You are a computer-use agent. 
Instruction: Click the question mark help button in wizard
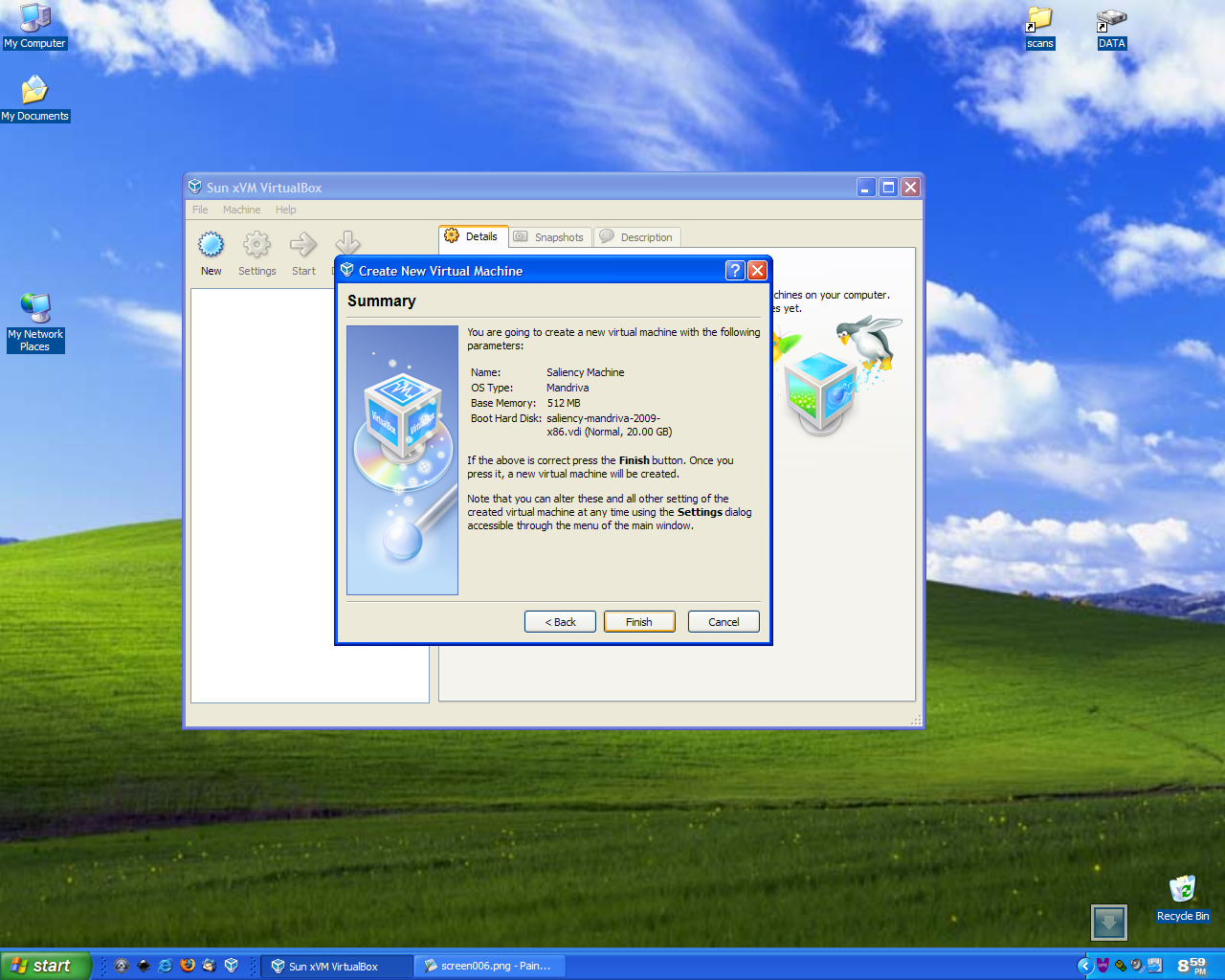click(734, 271)
